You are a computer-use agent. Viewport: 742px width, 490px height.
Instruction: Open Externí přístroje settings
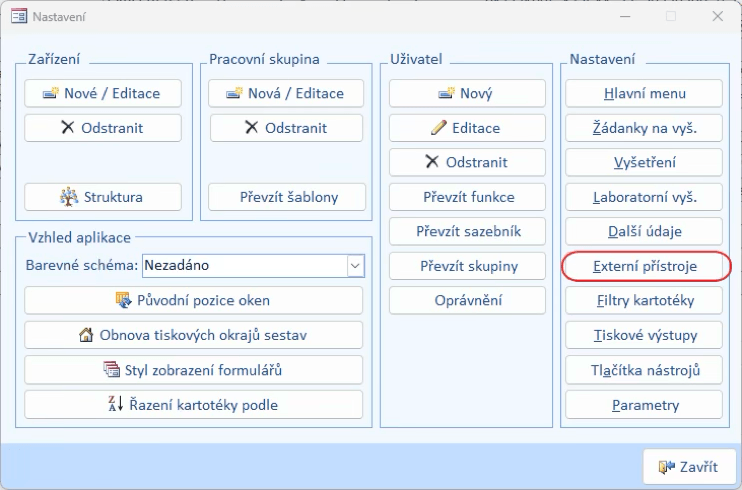(645, 267)
